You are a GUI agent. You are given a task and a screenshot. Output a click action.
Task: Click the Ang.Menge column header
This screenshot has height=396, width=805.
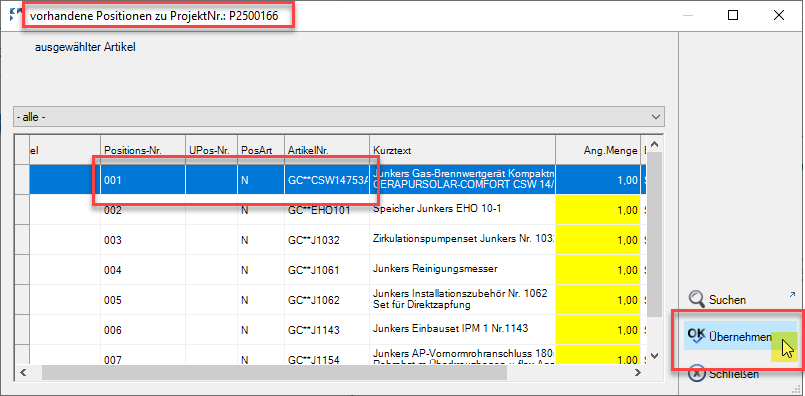pyautogui.click(x=598, y=150)
